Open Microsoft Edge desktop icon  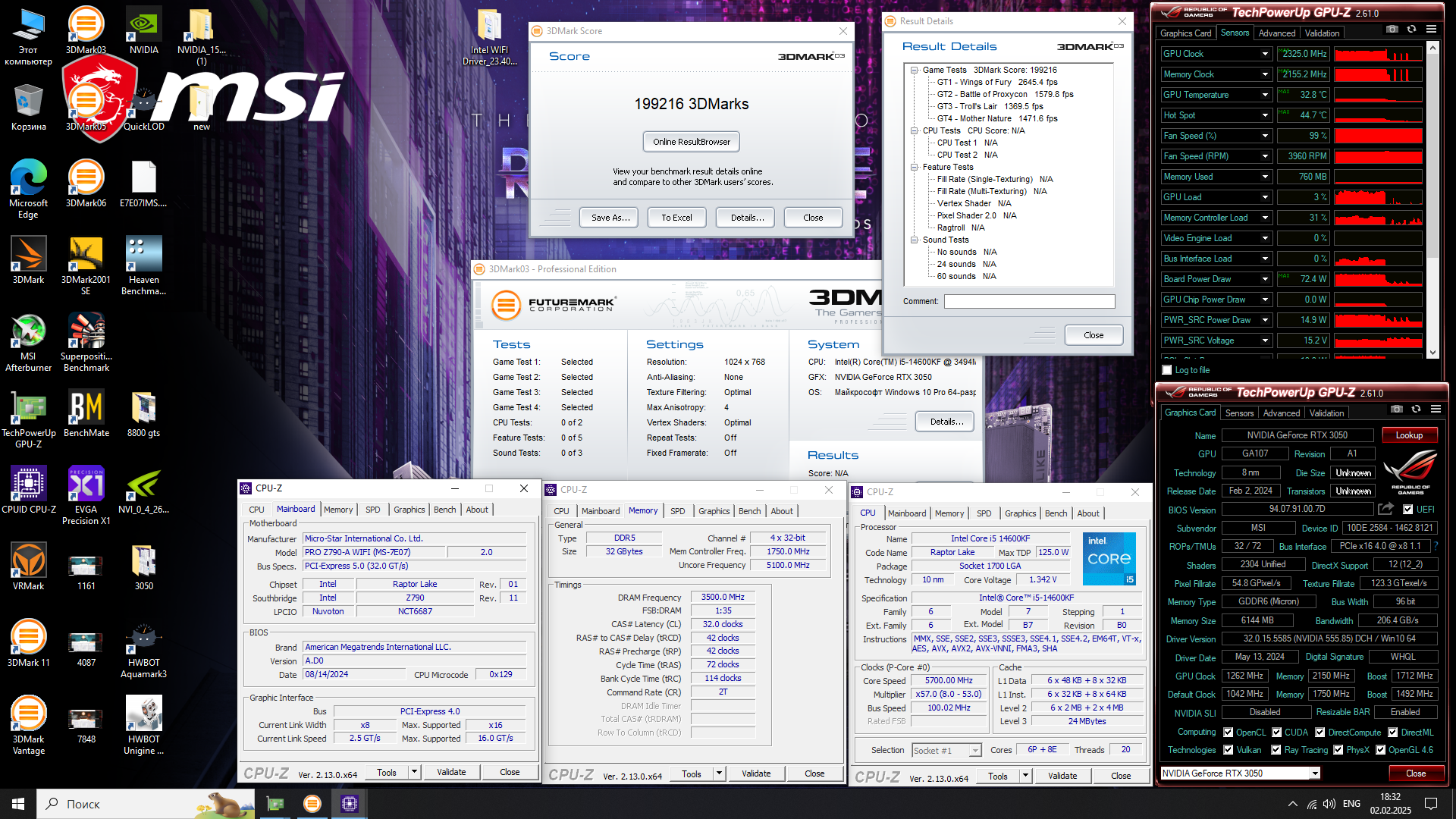pyautogui.click(x=28, y=189)
